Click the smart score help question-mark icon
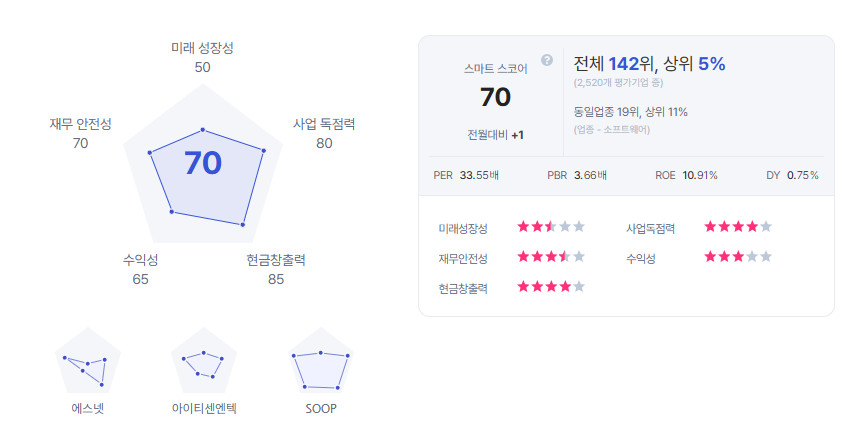The height and width of the screenshot is (426, 843). 547,60
